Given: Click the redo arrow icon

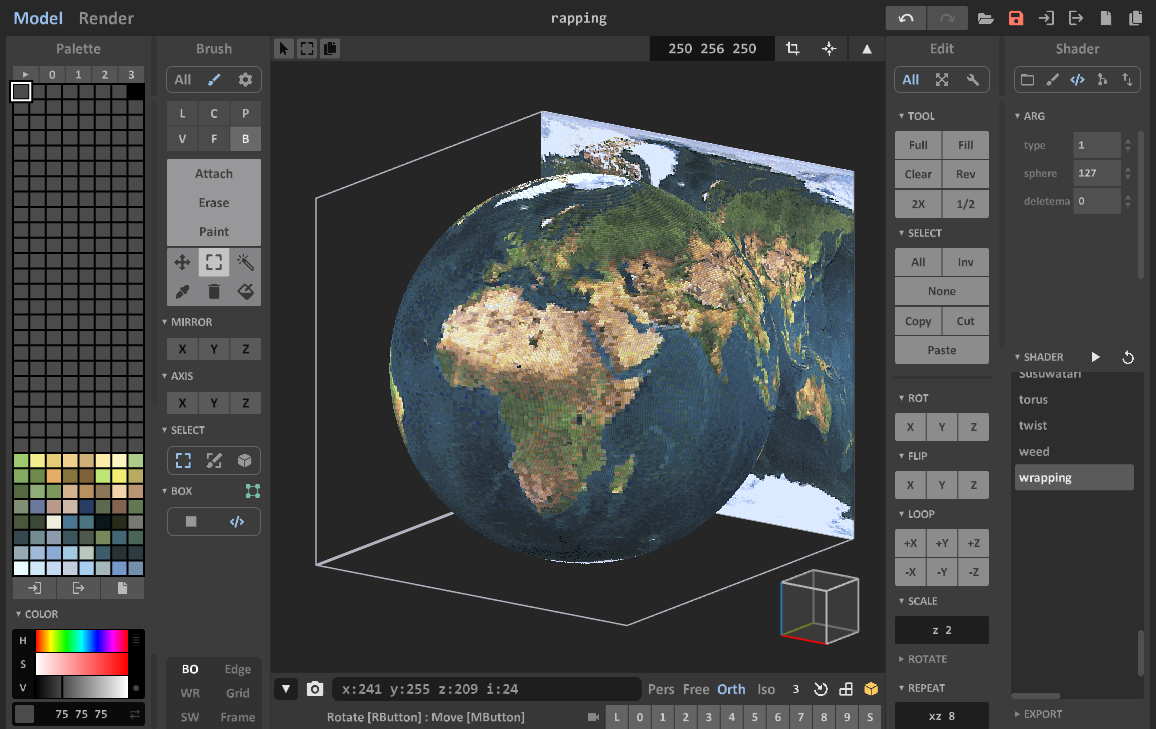Looking at the screenshot, I should click(x=947, y=18).
